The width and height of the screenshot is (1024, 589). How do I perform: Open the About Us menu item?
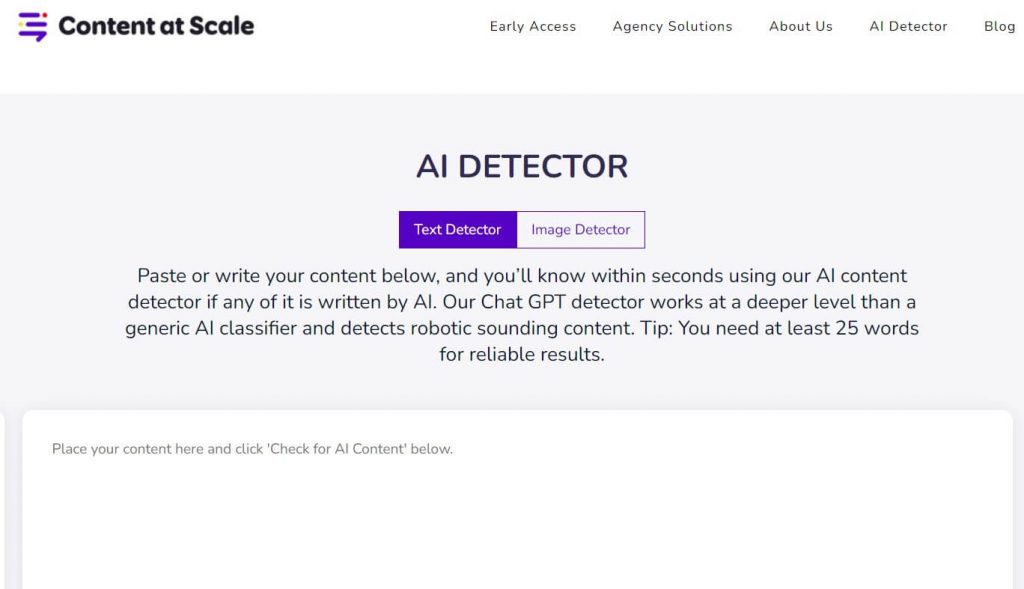(800, 27)
